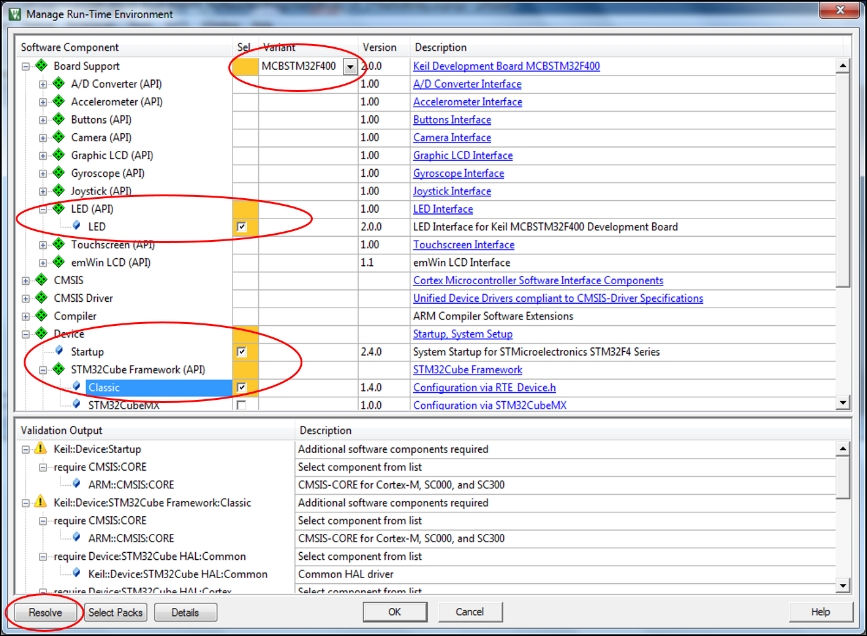Image resolution: width=867 pixels, height=636 pixels.
Task: Open the MCBSTM32F400 variant dropdown
Action: tap(350, 66)
